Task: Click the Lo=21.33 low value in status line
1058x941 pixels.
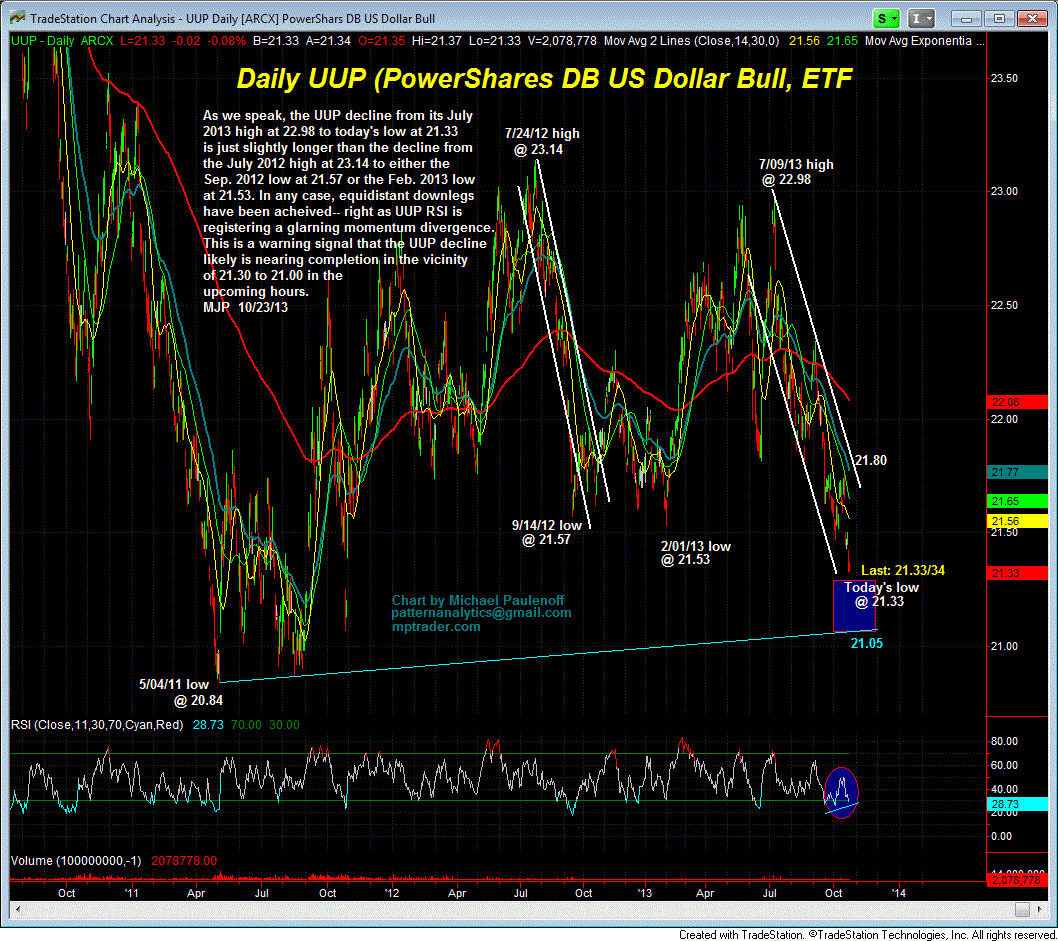Action: click(495, 40)
